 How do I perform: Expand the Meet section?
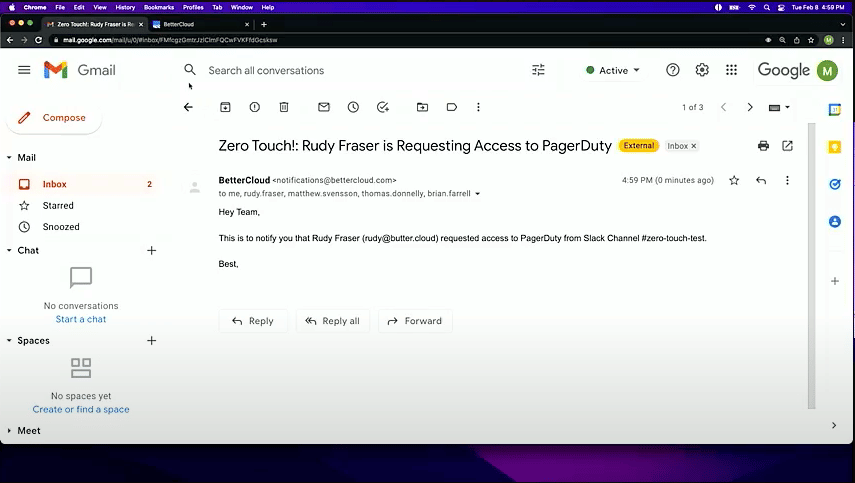tap(9, 431)
